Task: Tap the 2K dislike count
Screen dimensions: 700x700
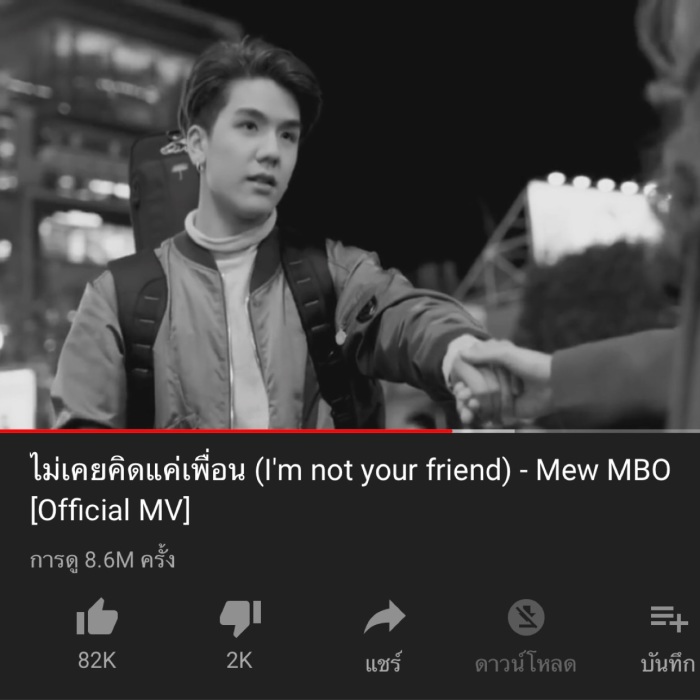Action: [239, 660]
